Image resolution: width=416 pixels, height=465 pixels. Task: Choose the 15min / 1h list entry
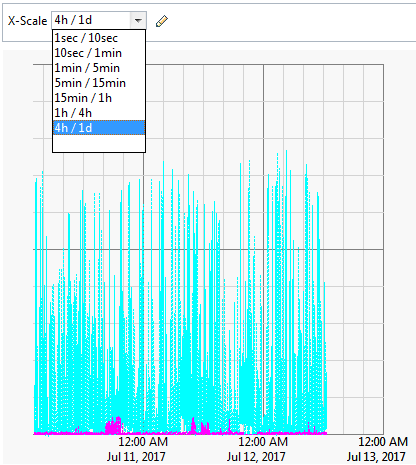click(99, 98)
